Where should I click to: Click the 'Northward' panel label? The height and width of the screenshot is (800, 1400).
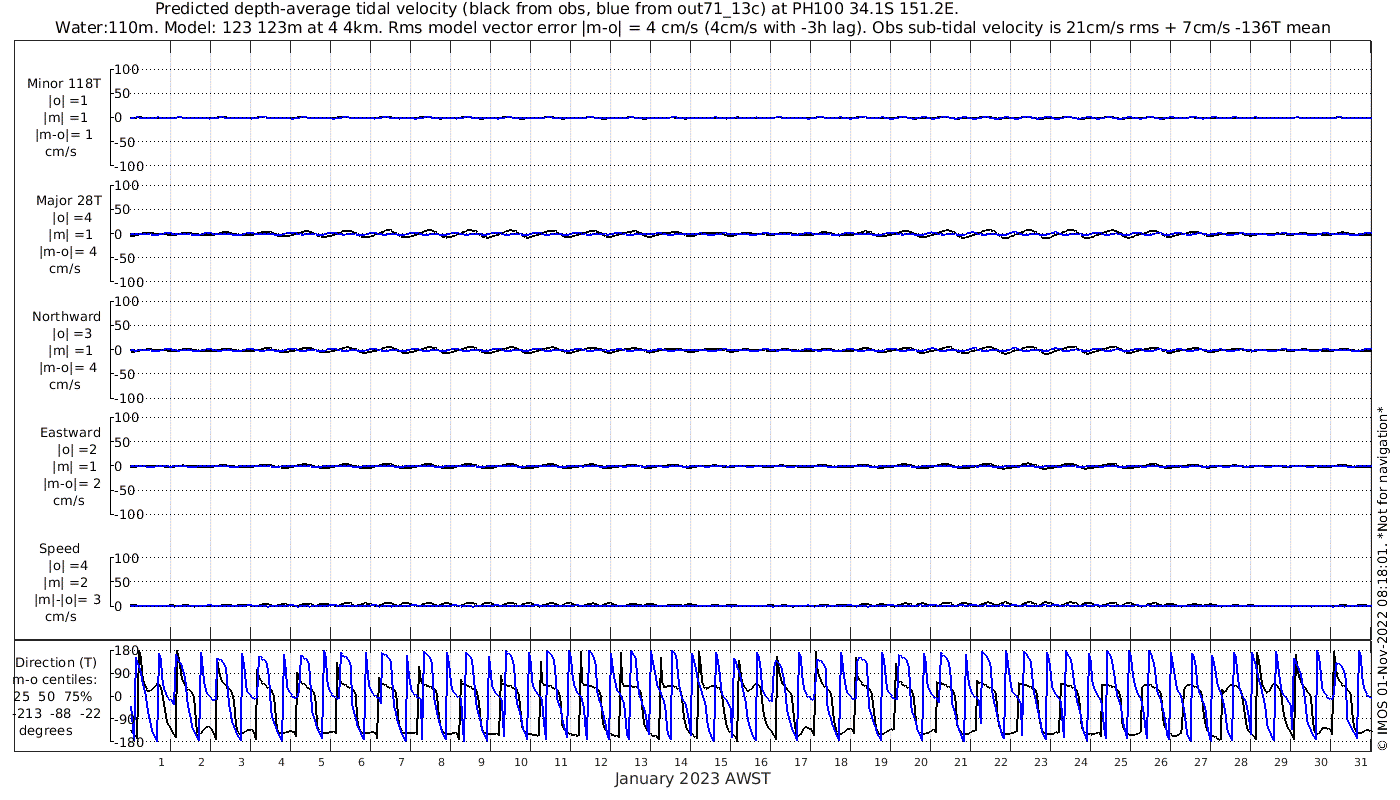(66, 316)
